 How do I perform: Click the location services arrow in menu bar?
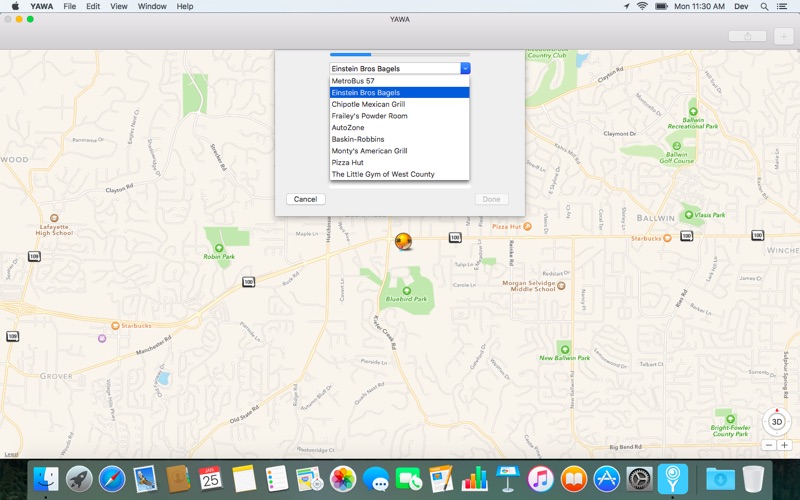(x=627, y=6)
